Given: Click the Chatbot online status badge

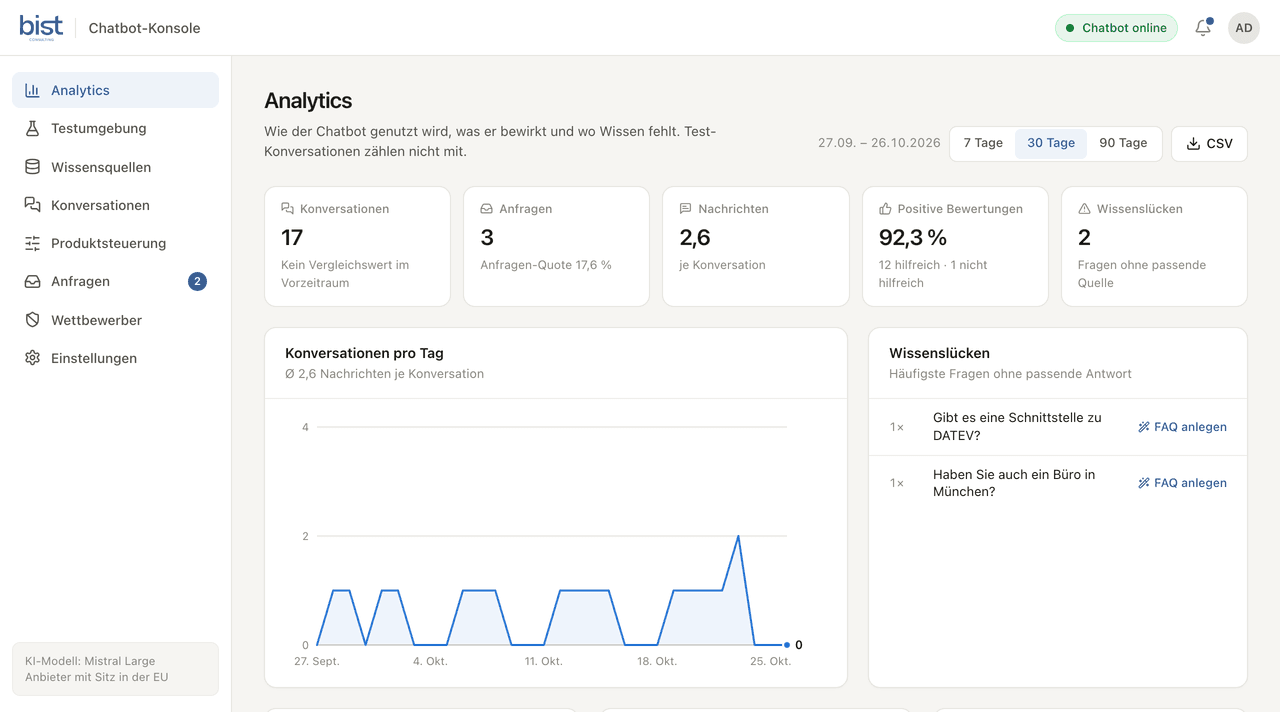Looking at the screenshot, I should (x=1116, y=28).
